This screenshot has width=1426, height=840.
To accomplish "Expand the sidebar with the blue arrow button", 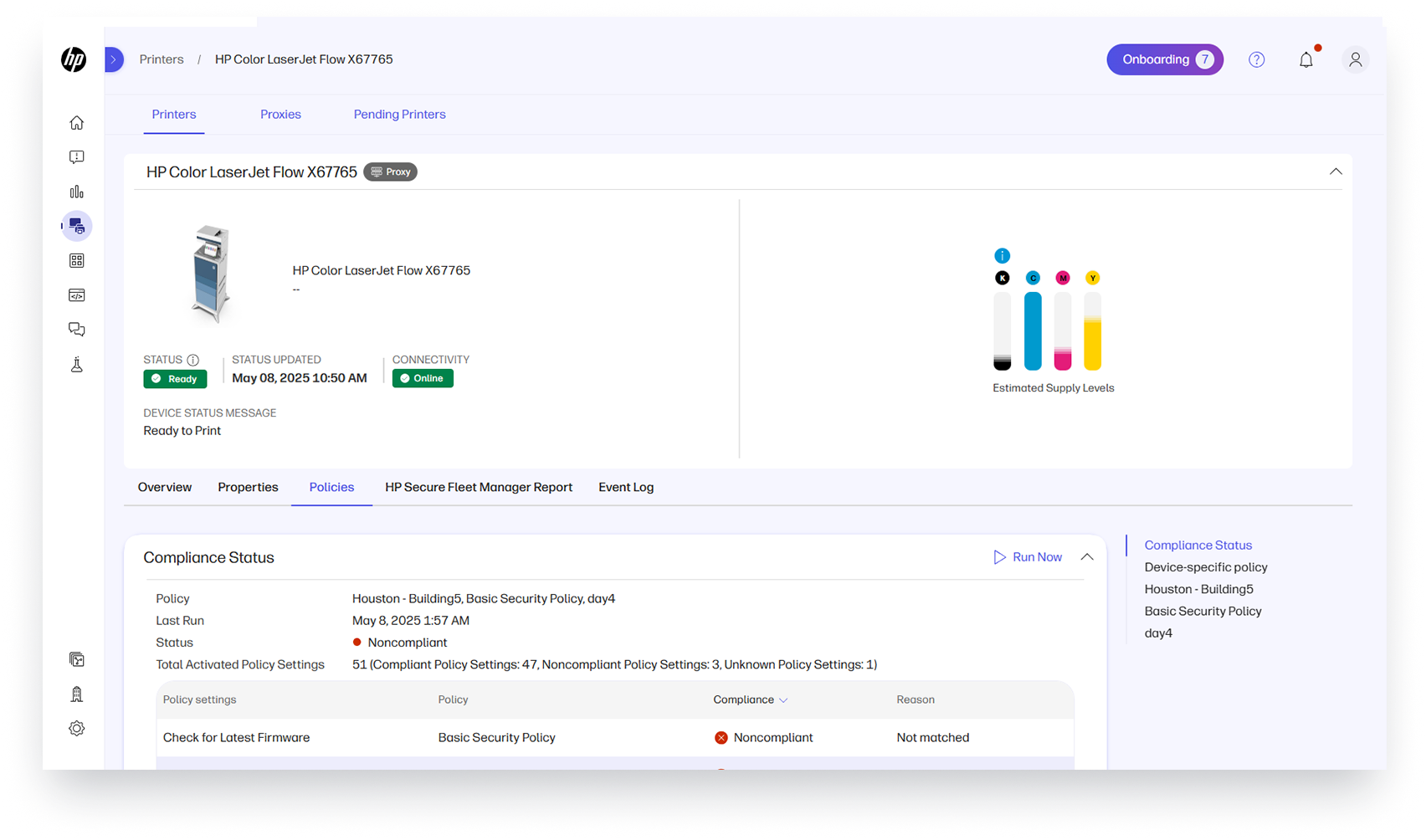I will point(114,59).
